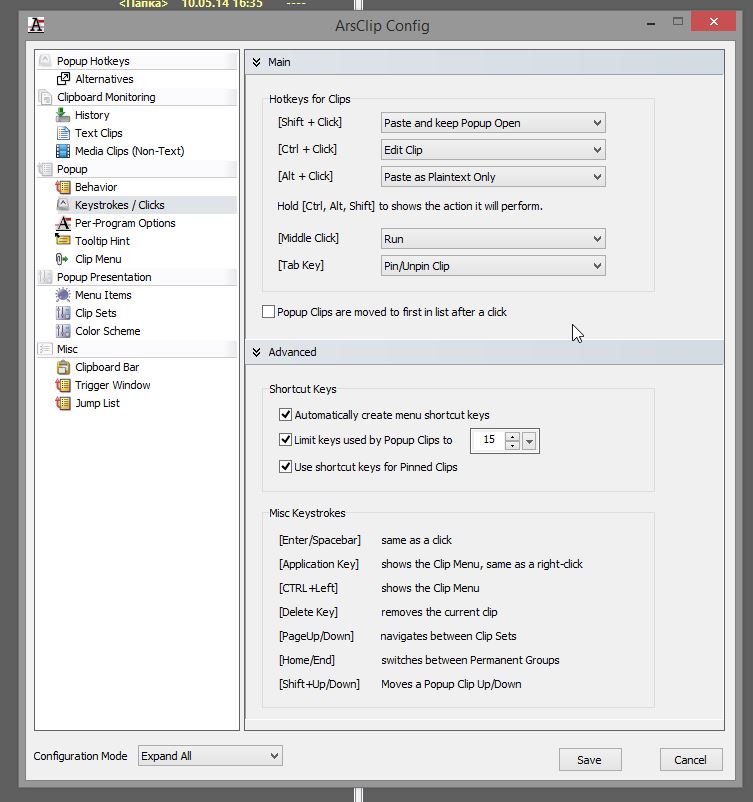Open Clip Menu settings page

[x=98, y=259]
